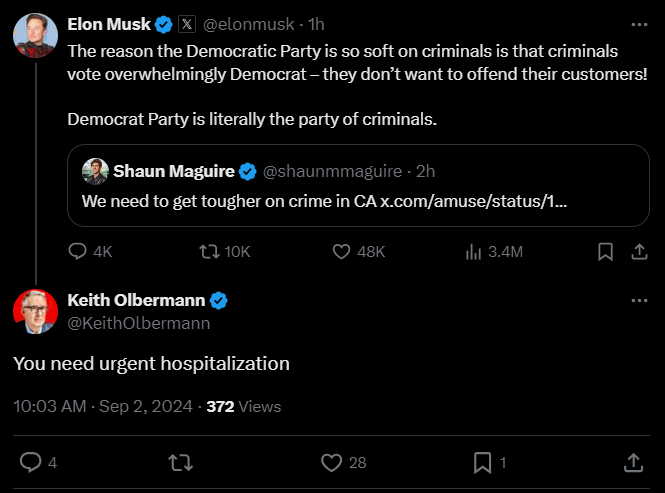Share Elon Musk's post
This screenshot has height=493, width=665.
[638, 251]
